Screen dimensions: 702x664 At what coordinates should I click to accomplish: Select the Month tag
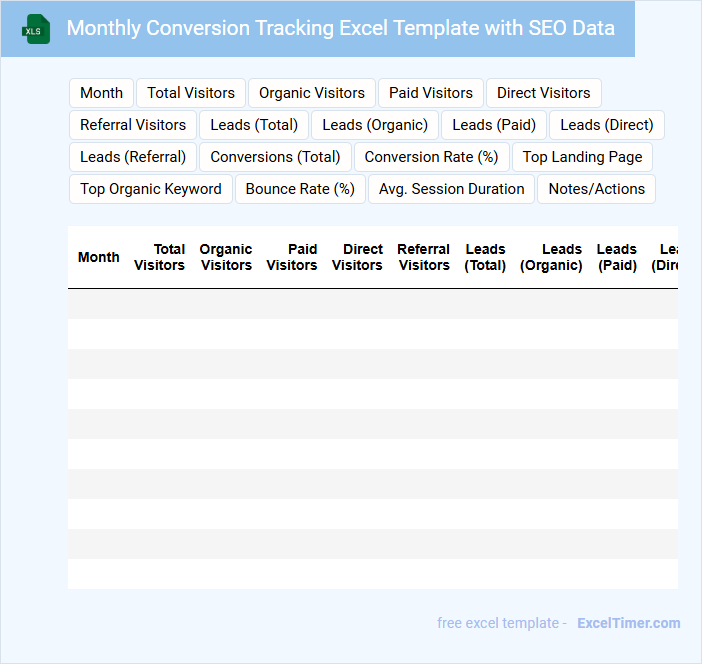[x=101, y=93]
